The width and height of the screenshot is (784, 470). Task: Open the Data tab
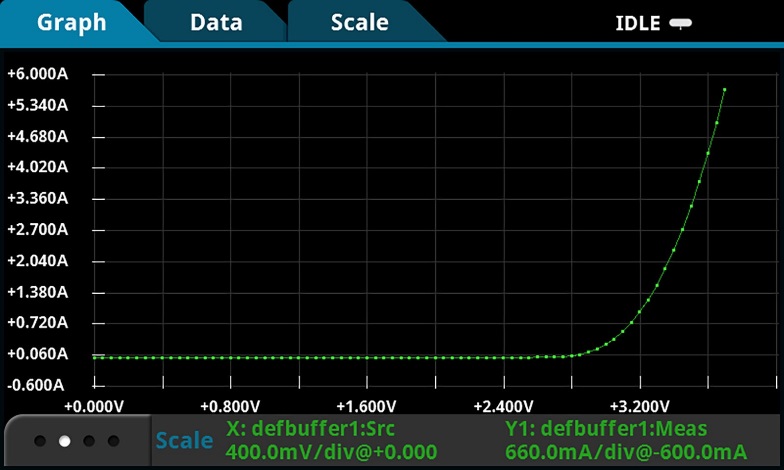(216, 22)
